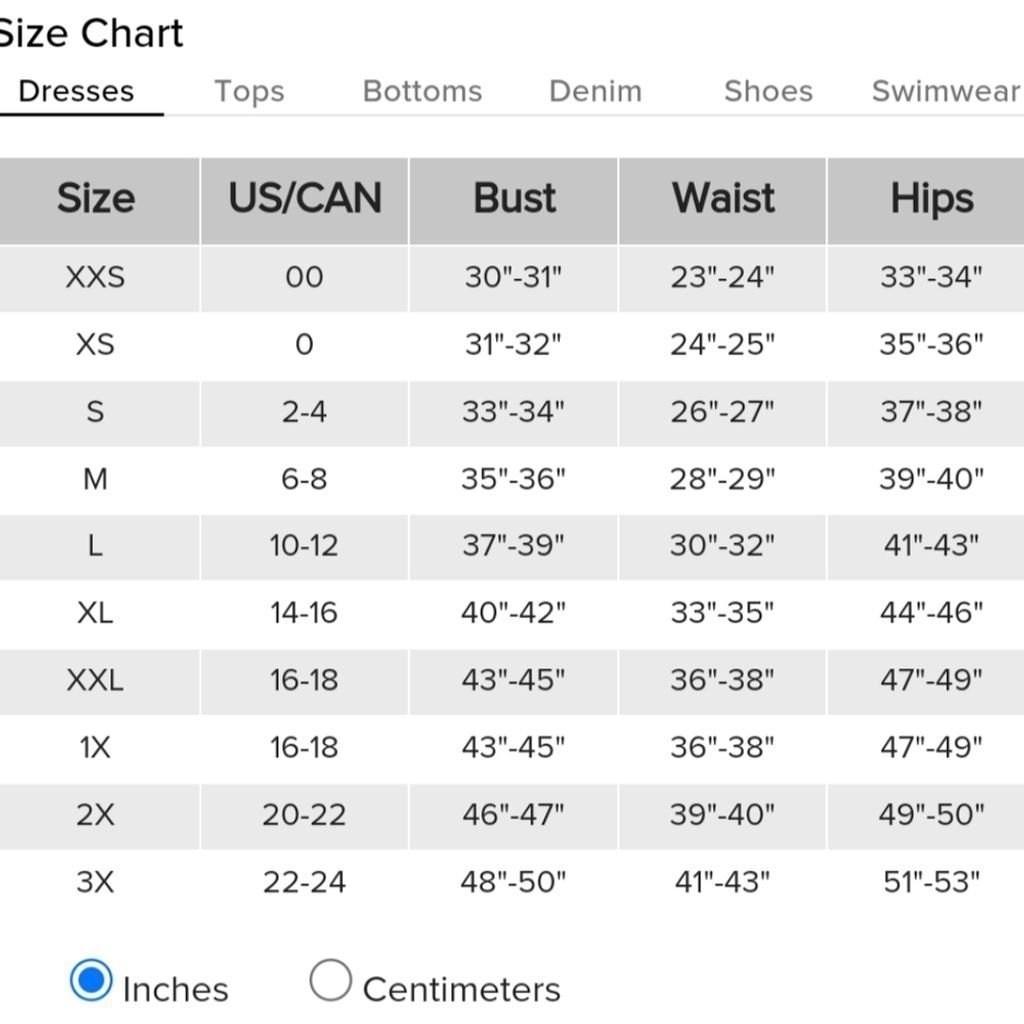Image resolution: width=1024 pixels, height=1024 pixels.
Task: Click the US/CAN column header
Action: coord(305,200)
